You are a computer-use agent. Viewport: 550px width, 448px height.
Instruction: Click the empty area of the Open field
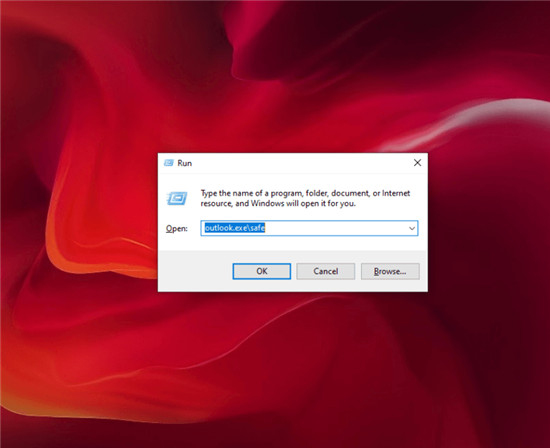click(335, 228)
